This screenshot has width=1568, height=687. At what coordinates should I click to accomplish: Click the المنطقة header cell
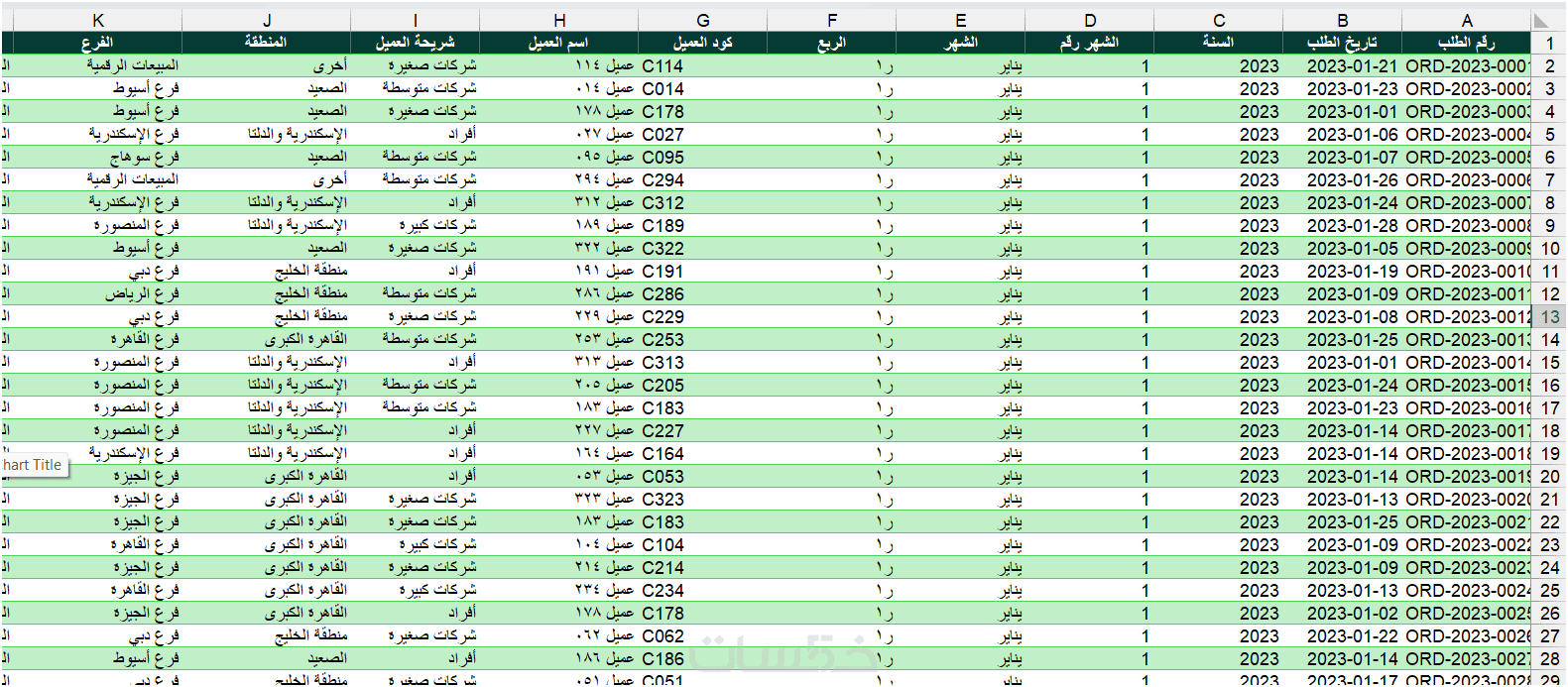tap(266, 43)
